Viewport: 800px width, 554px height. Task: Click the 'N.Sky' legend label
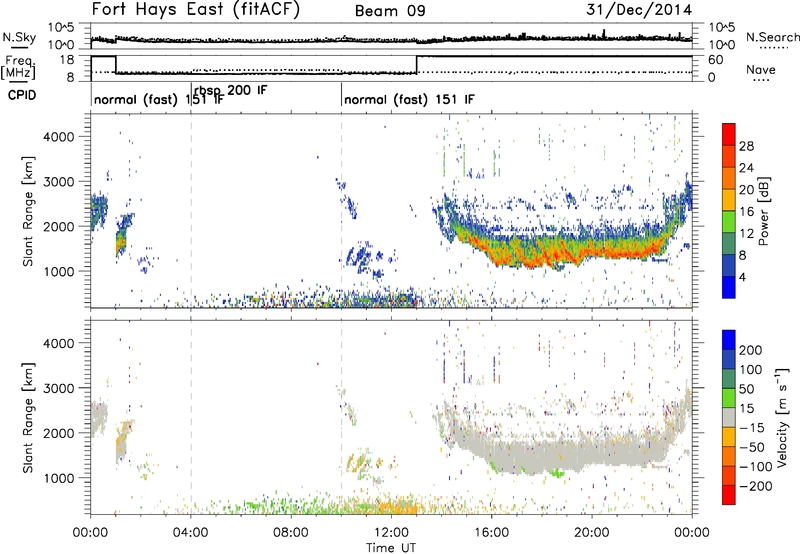point(19,37)
